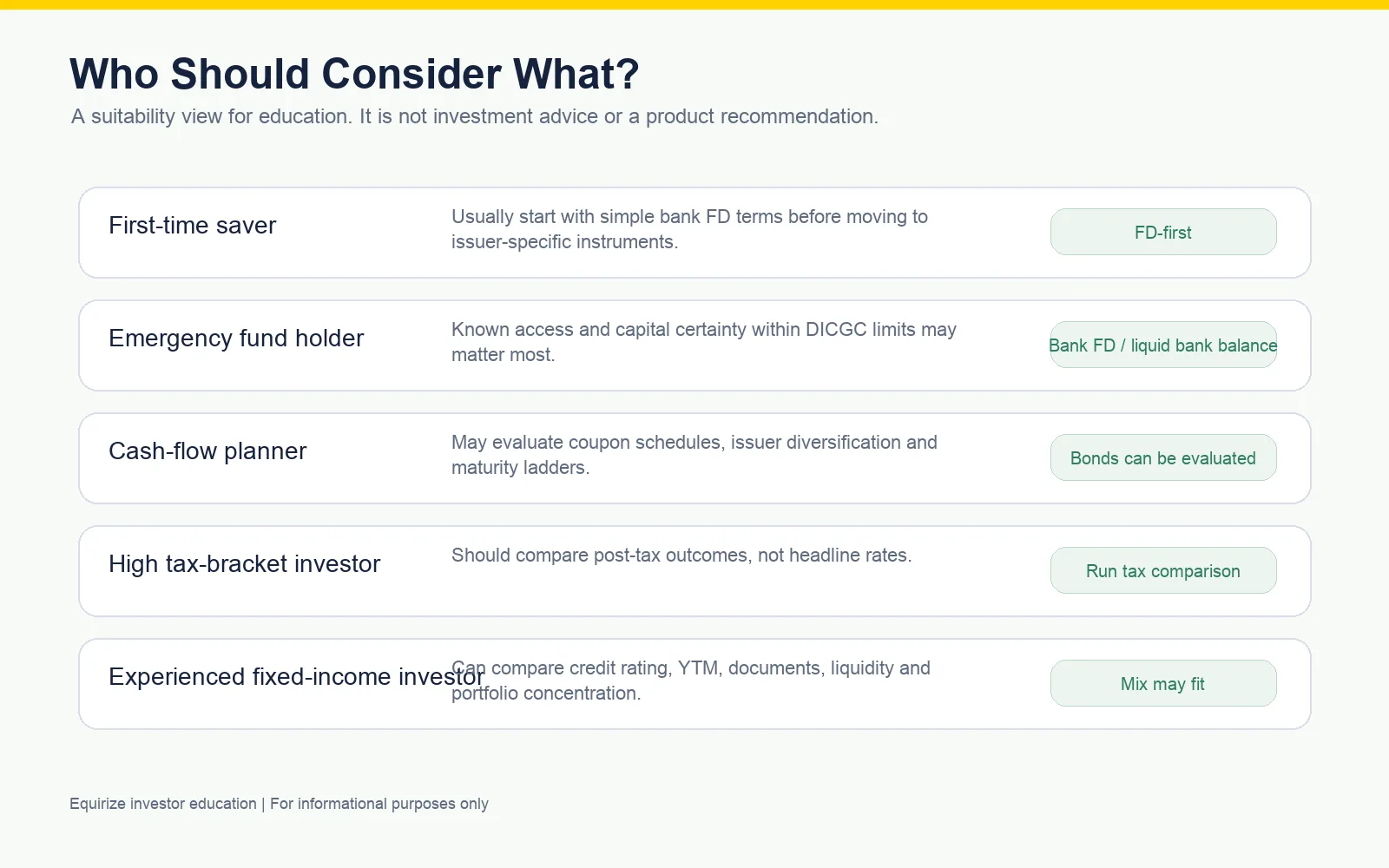Click the Equirize investor education footer text
The image size is (1389, 868).
279,804
